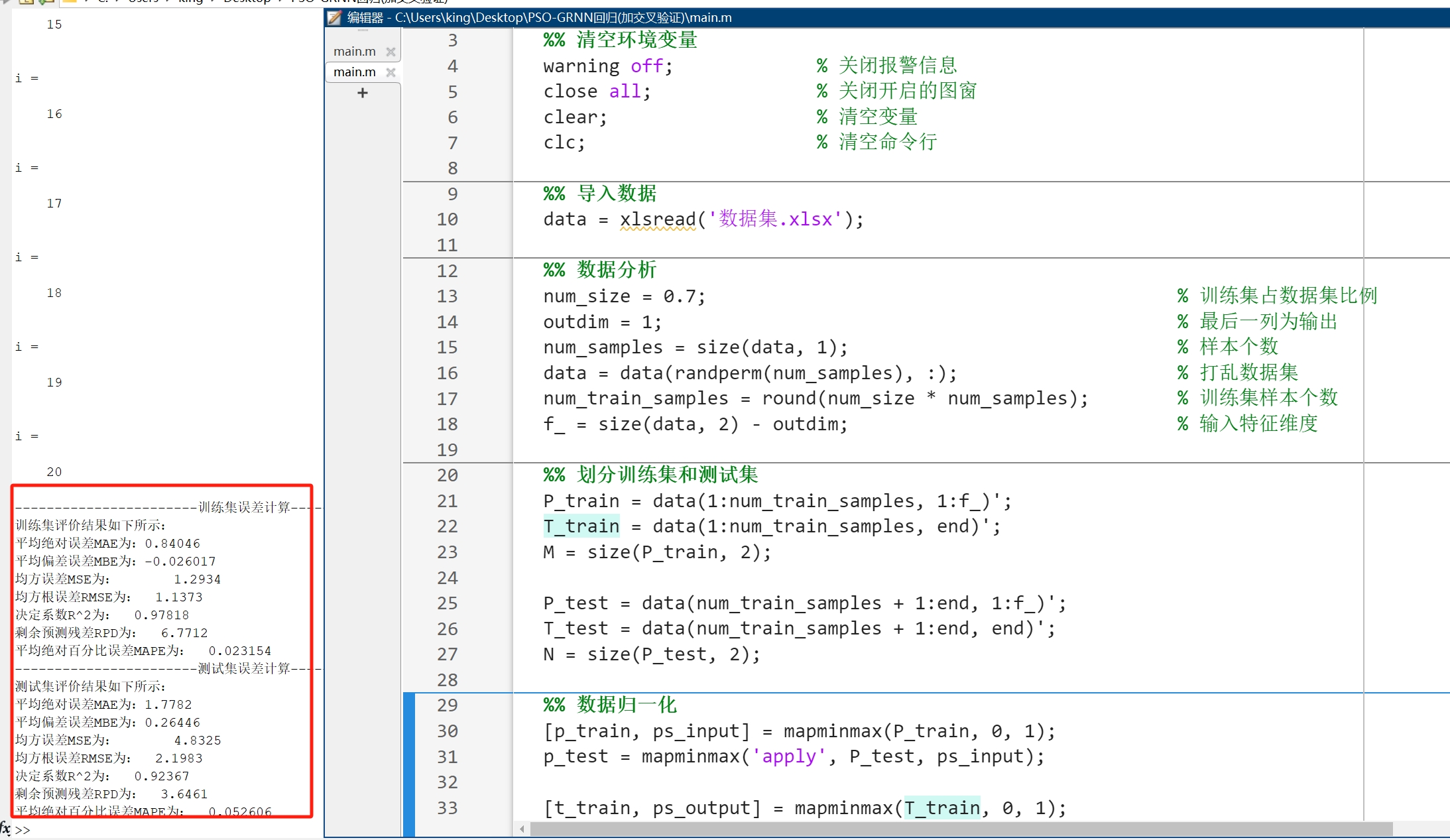This screenshot has width=1450, height=840.
Task: Open a new editor tab with plus button
Action: click(362, 93)
